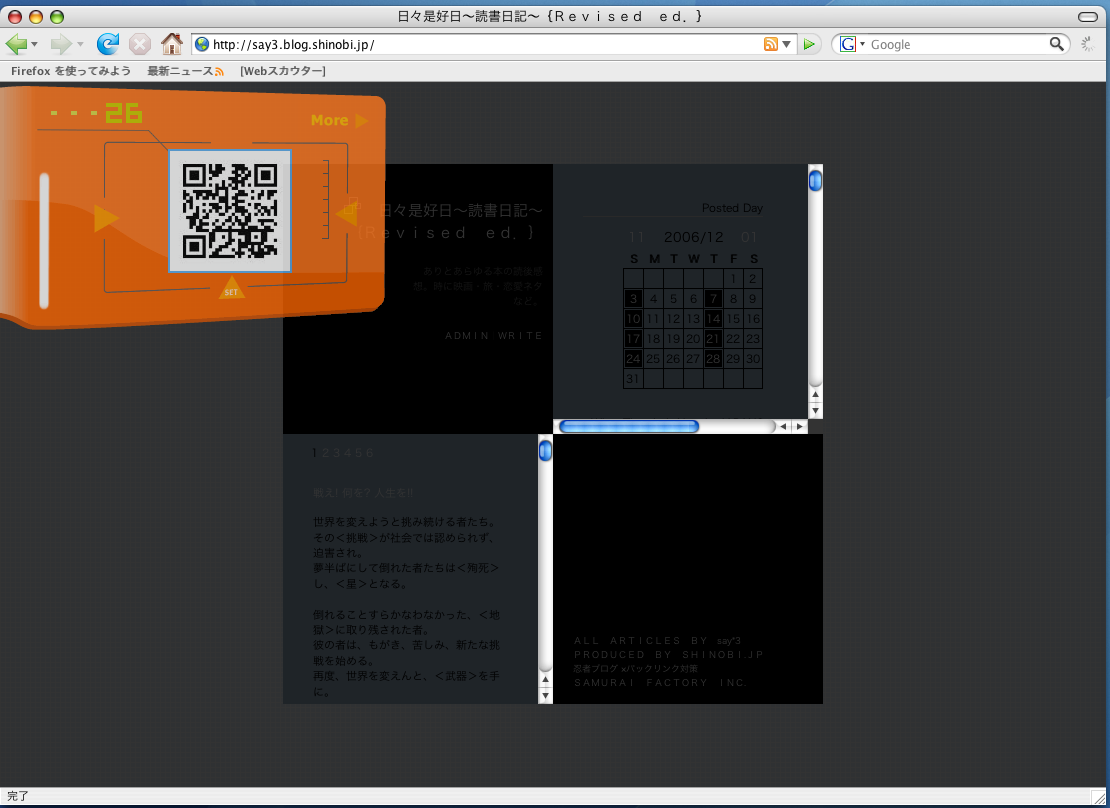Select calendar day 24
The image size is (1110, 808).
tap(634, 358)
